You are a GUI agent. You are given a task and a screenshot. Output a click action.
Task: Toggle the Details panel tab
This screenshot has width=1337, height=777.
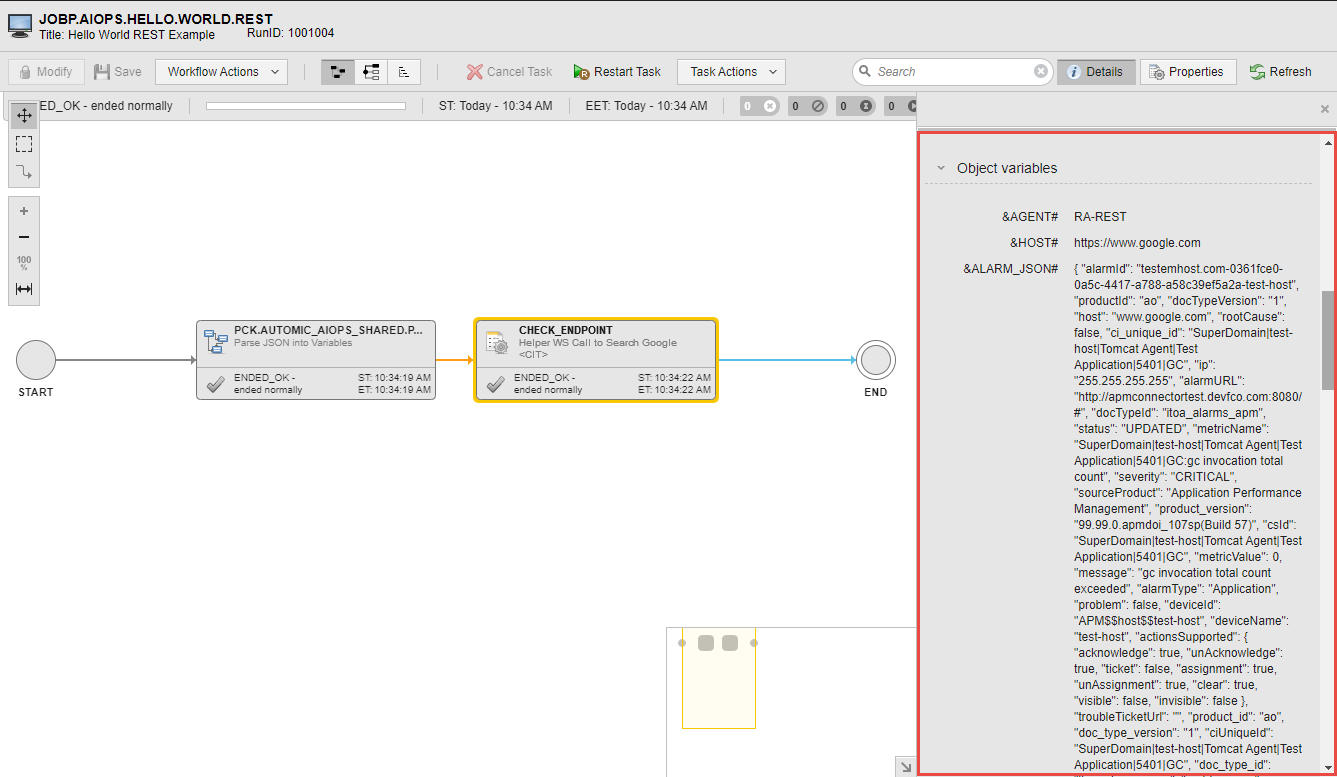[x=1095, y=72]
